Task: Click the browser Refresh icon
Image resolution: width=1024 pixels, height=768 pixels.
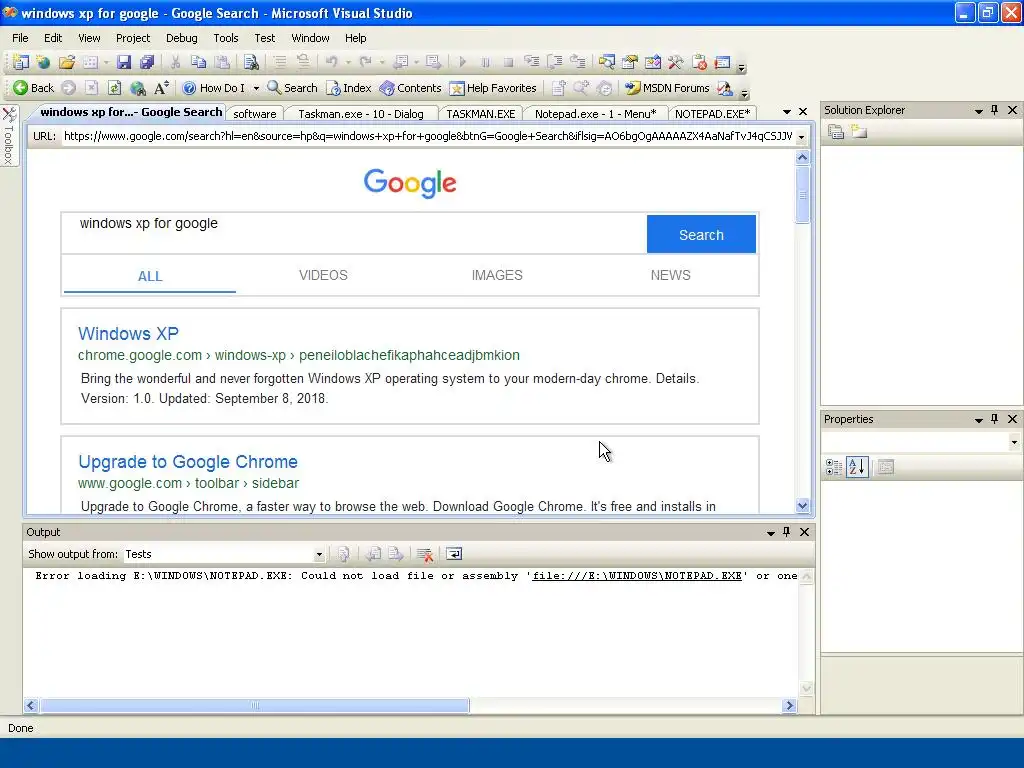Action: [114, 88]
